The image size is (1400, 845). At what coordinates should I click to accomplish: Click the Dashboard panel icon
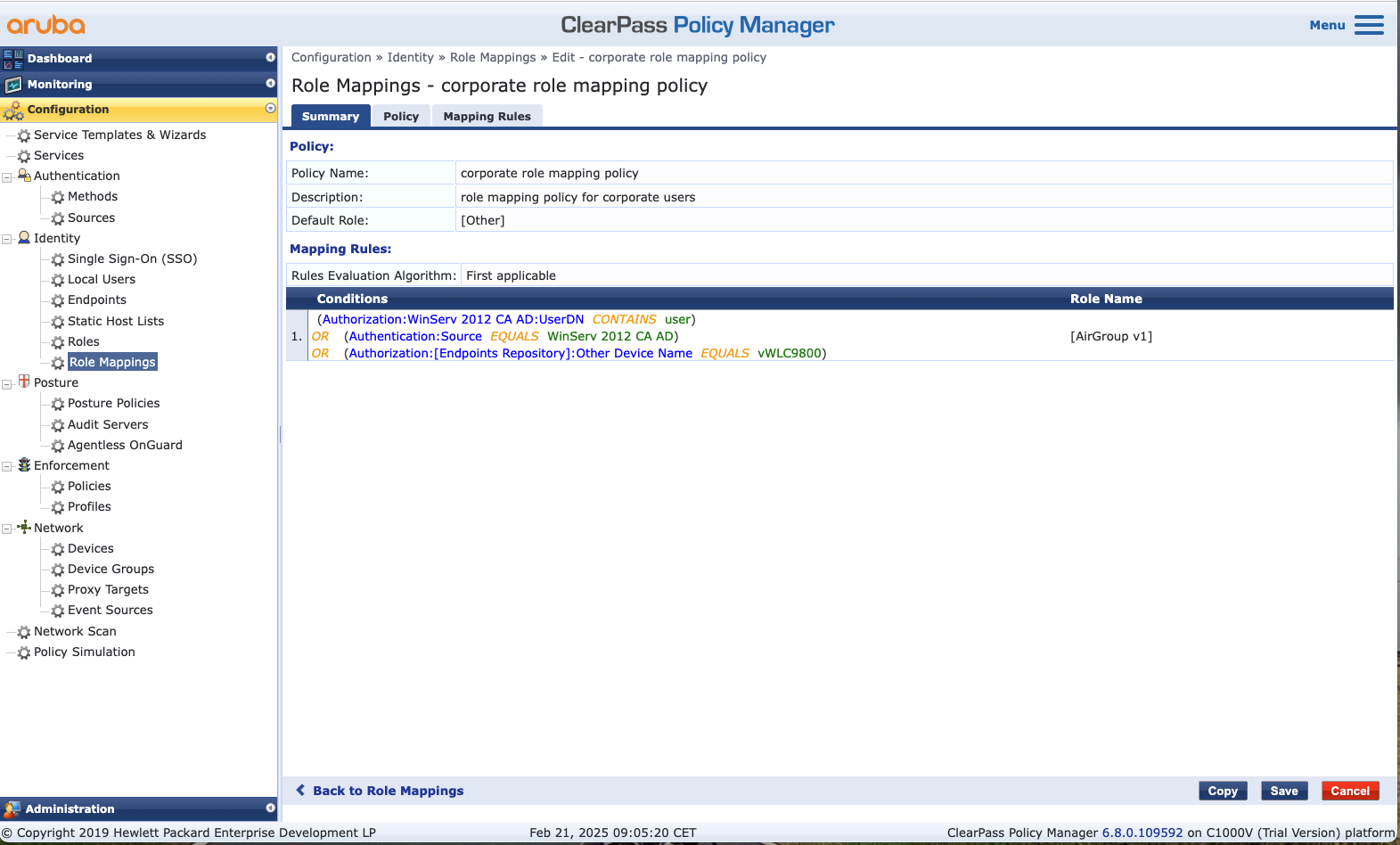click(12, 59)
